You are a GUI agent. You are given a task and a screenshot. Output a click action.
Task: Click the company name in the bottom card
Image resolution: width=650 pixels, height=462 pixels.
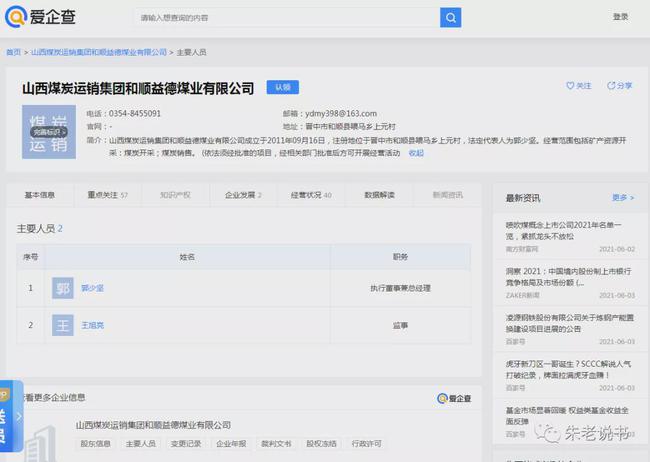153,425
